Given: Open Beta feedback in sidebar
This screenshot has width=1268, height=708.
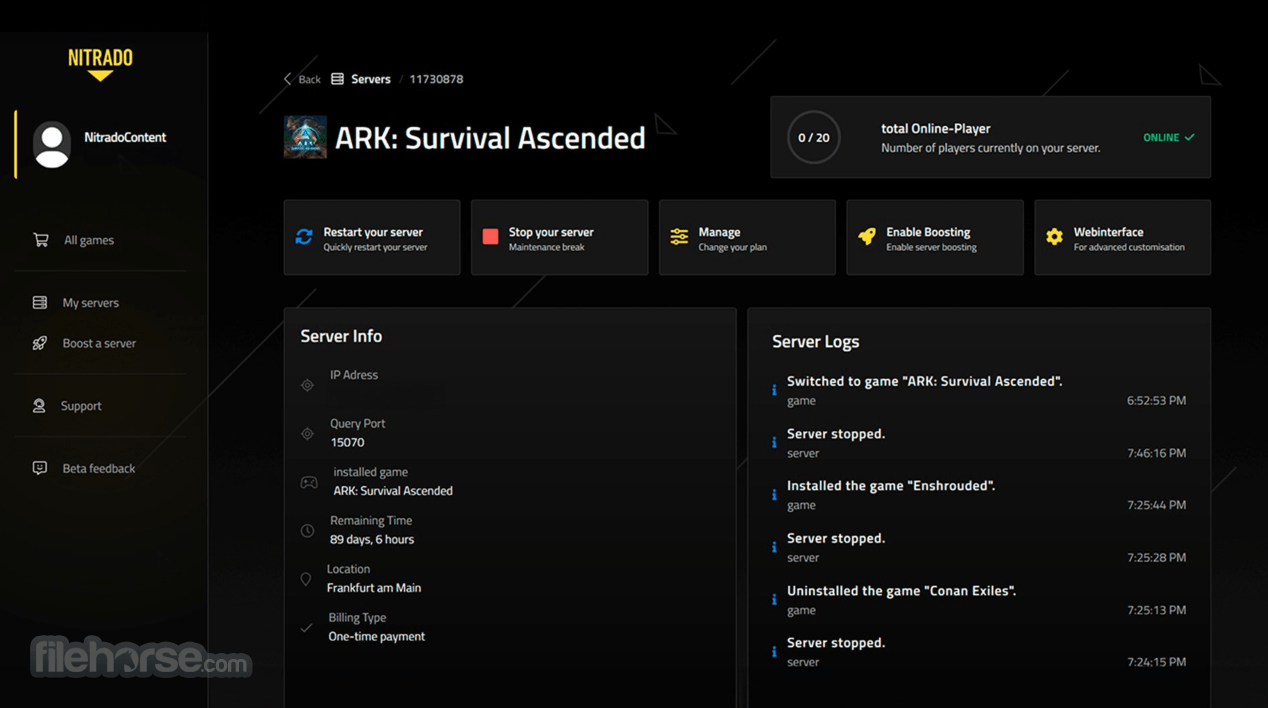Looking at the screenshot, I should click(100, 468).
